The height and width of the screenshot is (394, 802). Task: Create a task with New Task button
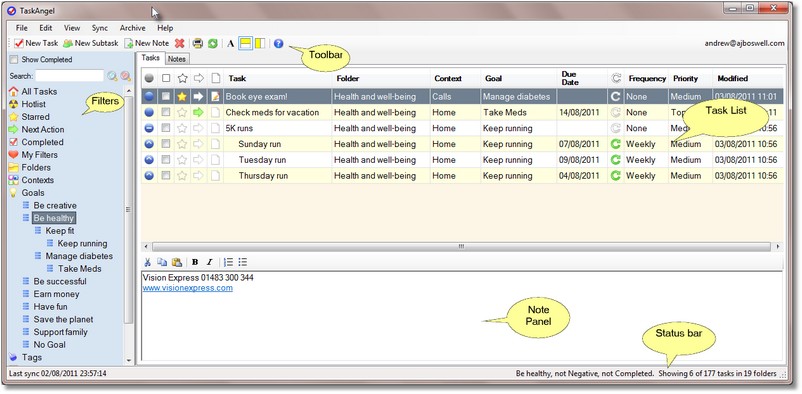tap(36, 43)
